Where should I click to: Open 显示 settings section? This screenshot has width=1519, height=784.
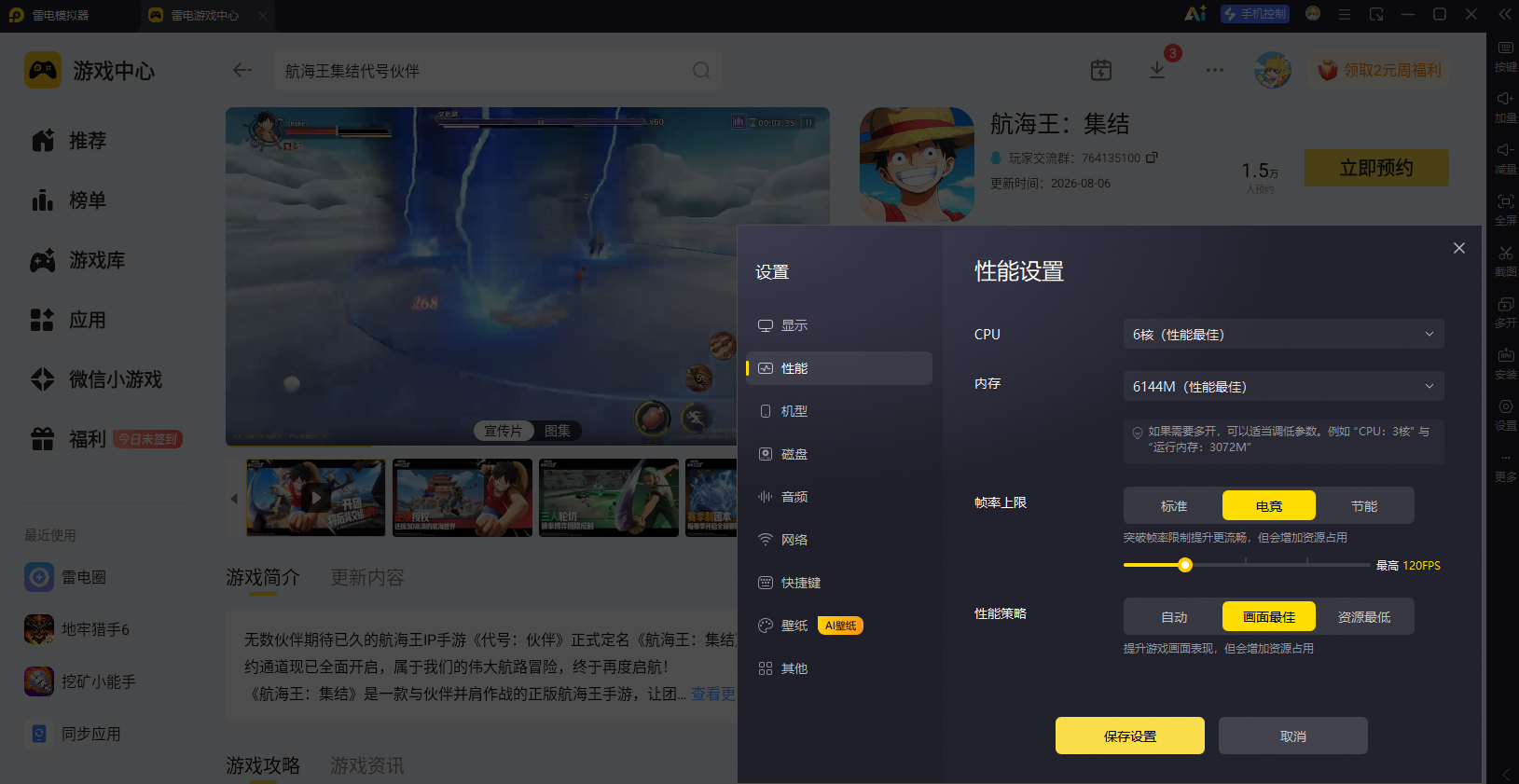(839, 325)
